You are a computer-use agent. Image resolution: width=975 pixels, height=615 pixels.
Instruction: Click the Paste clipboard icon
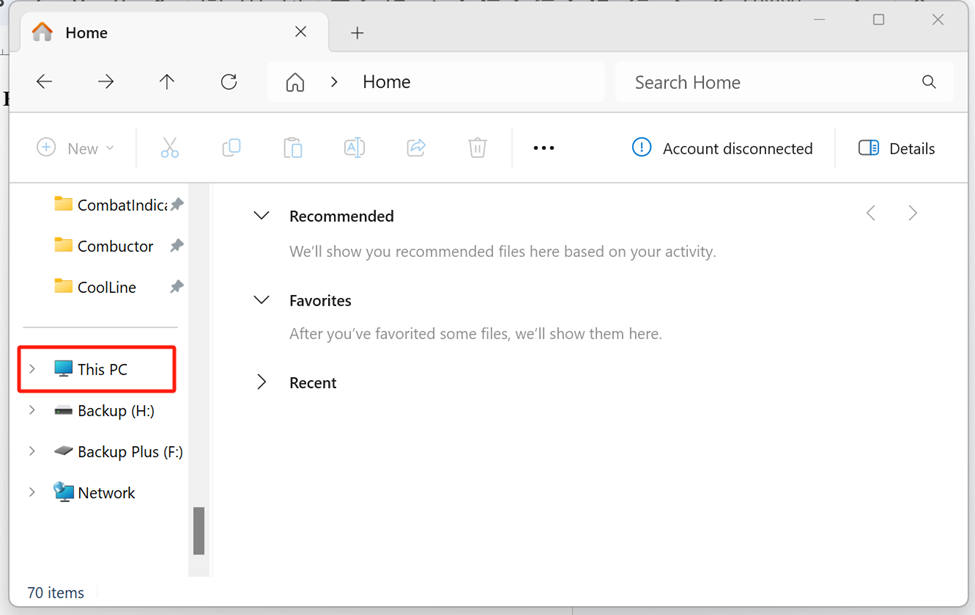293,148
